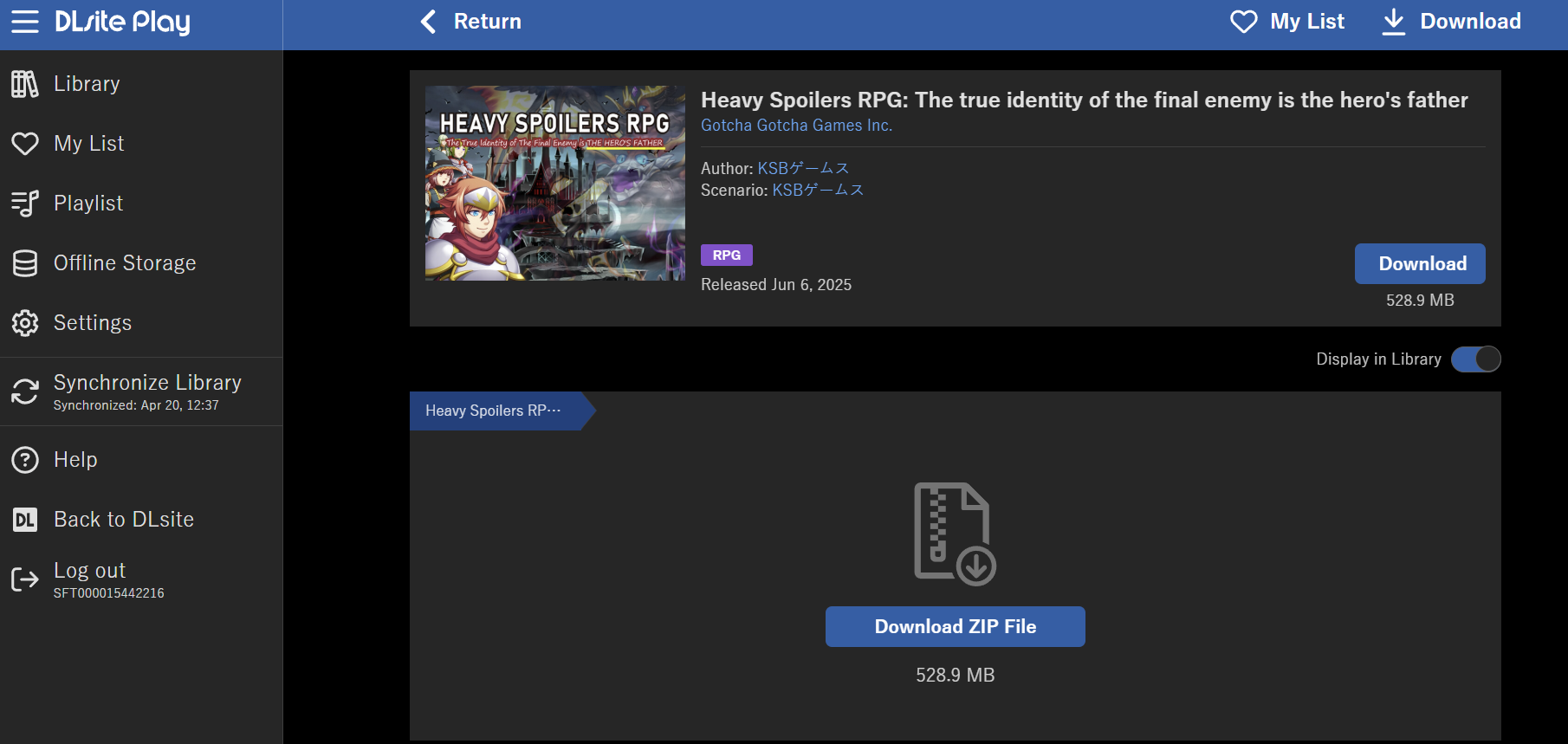1568x744 pixels.
Task: Click the DL logo icon beside Back to DLsite
Action: (x=25, y=520)
